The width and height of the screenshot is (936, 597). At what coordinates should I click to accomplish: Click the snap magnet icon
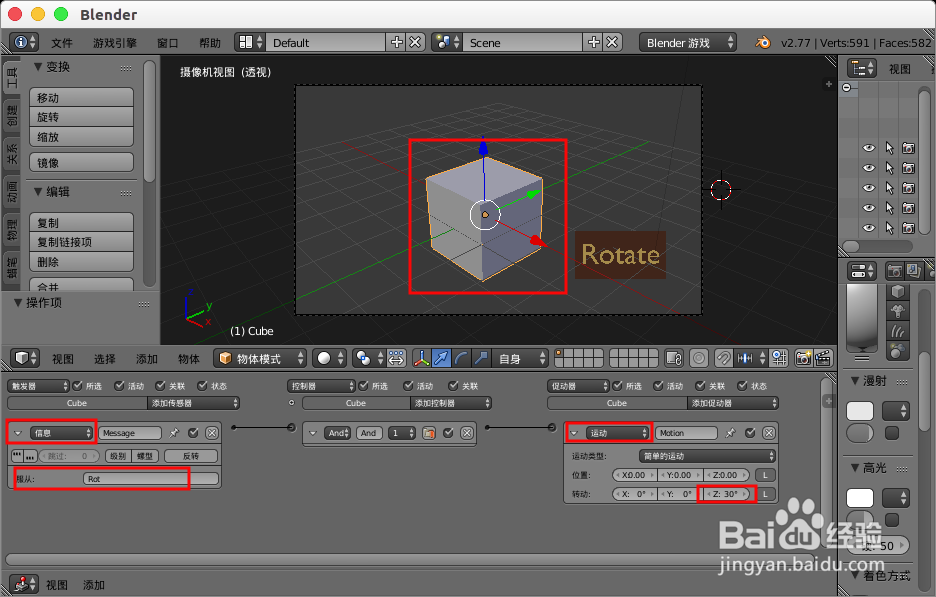click(722, 358)
